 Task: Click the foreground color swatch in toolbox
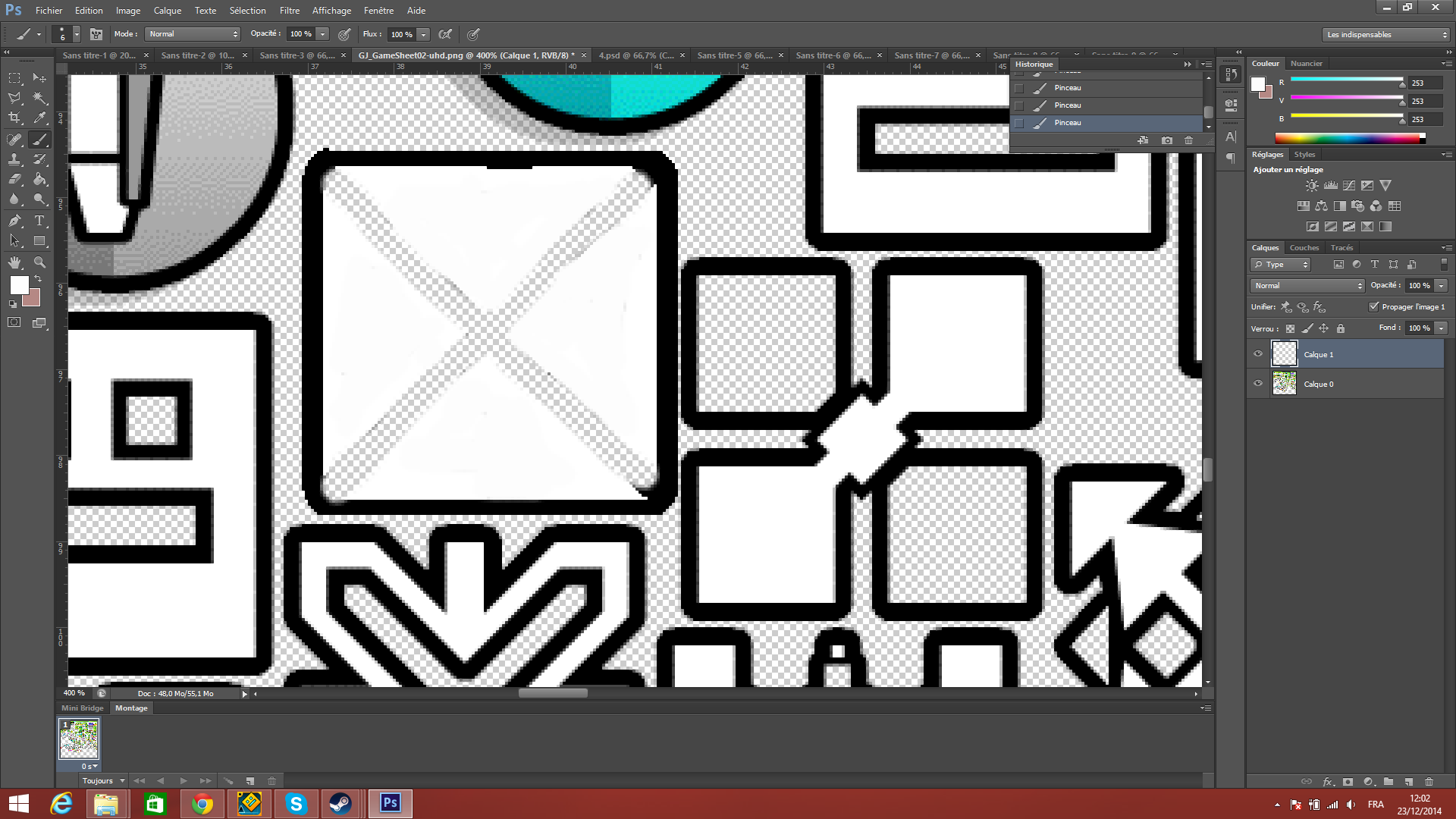click(19, 285)
